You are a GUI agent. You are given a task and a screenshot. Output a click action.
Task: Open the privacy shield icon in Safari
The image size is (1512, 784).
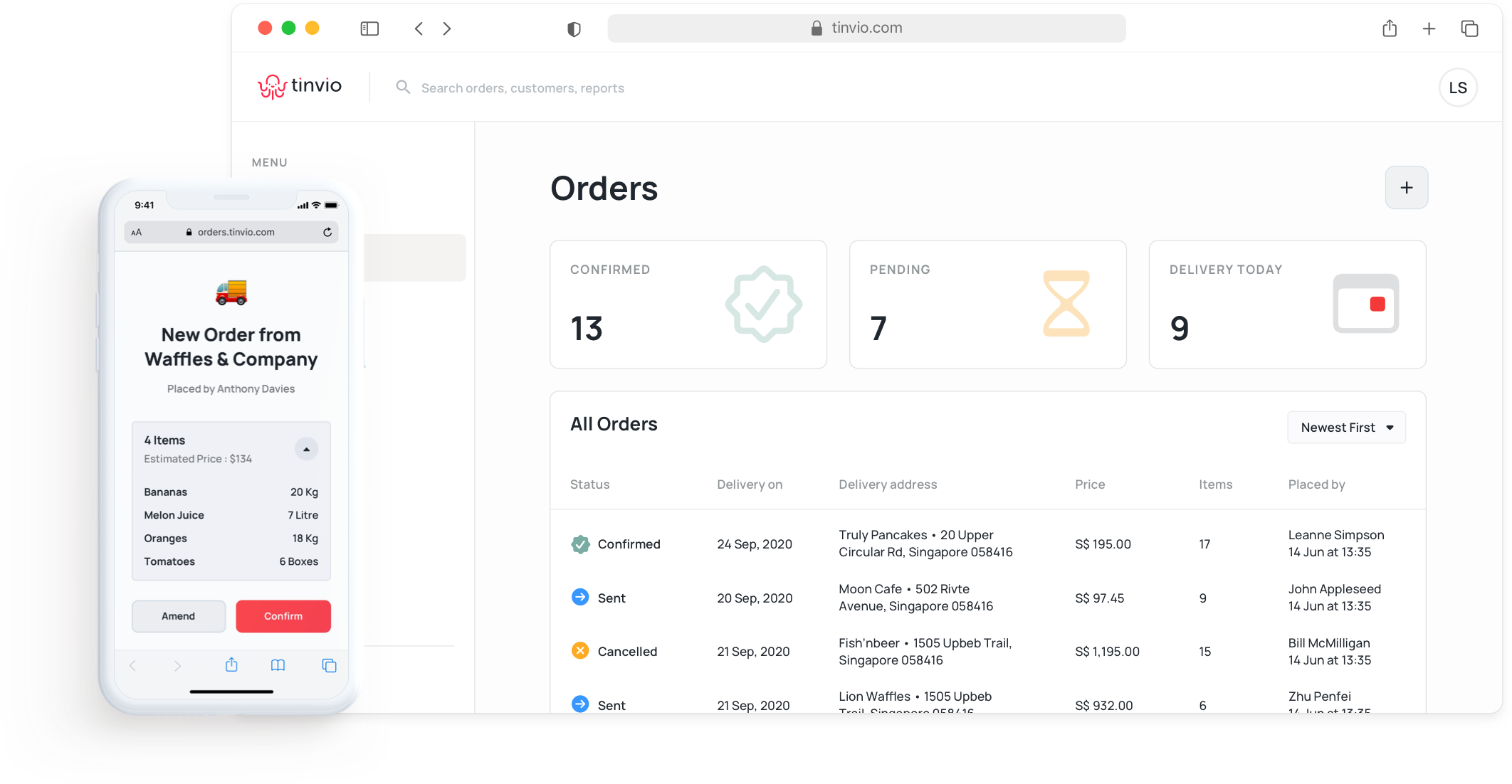tap(574, 28)
